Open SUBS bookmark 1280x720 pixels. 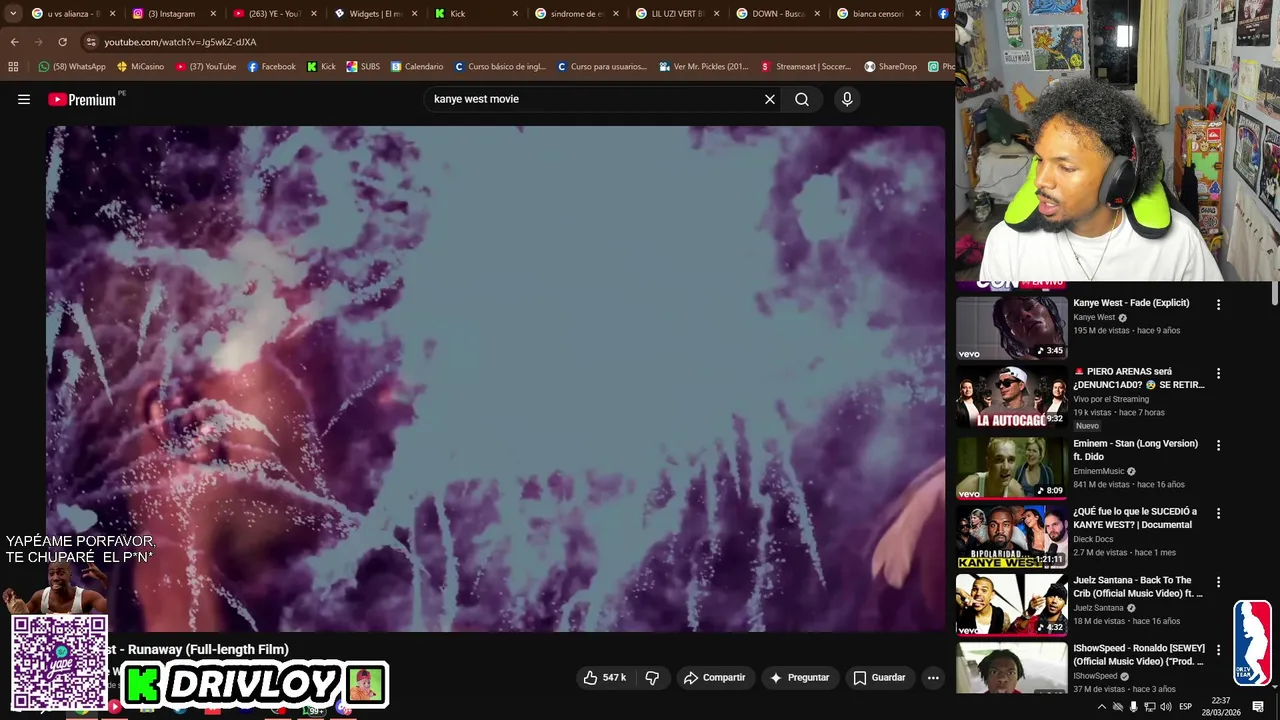pyautogui.click(x=363, y=67)
